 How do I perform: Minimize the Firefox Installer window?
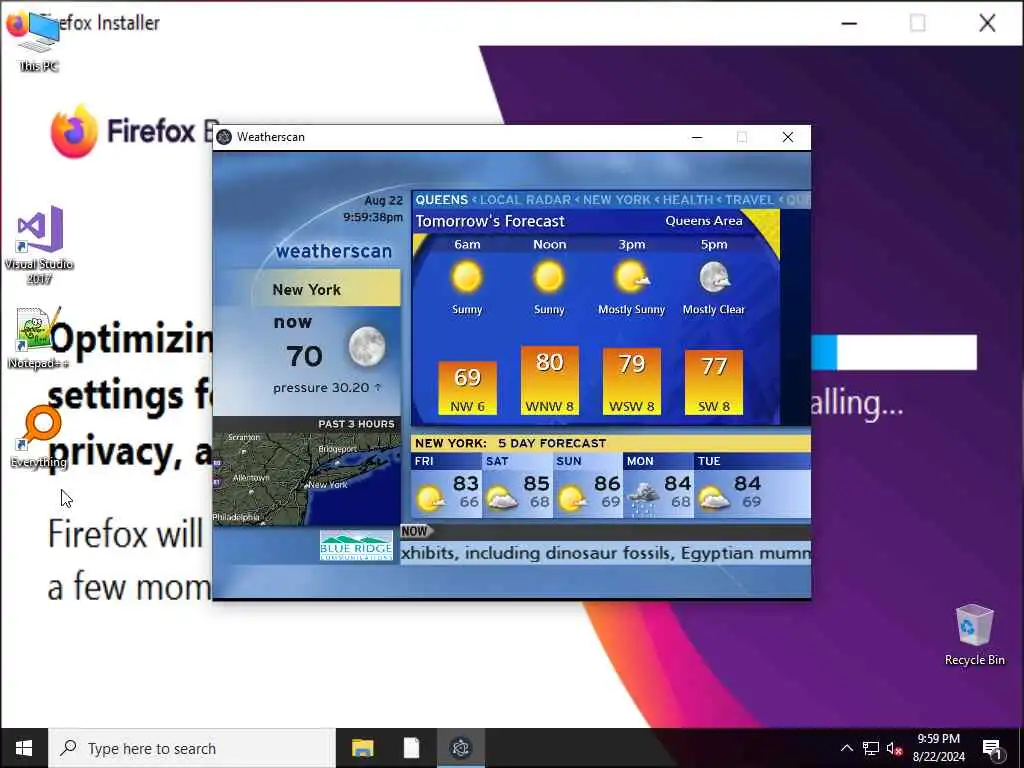[849, 24]
